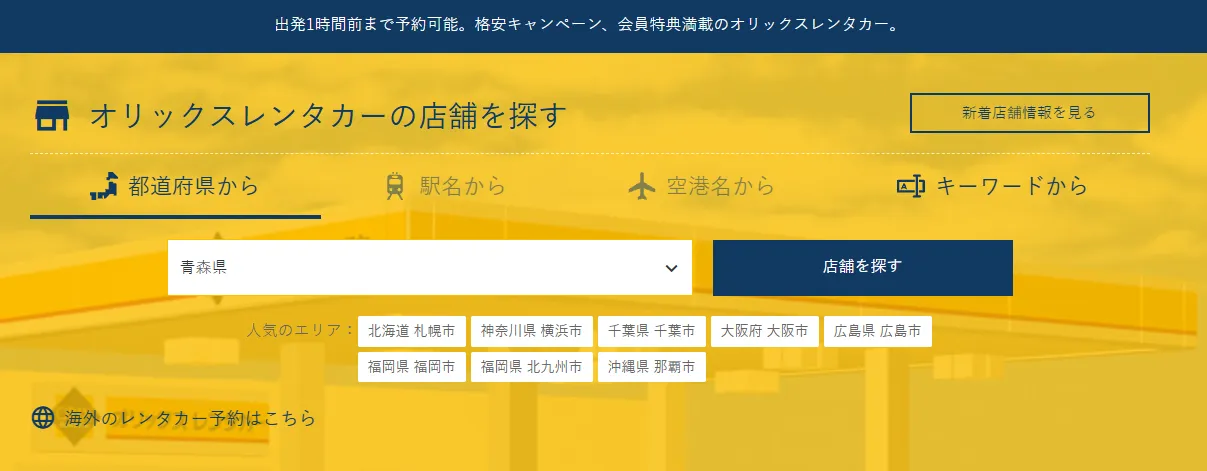Switch to the 駅名から tab

click(446, 187)
